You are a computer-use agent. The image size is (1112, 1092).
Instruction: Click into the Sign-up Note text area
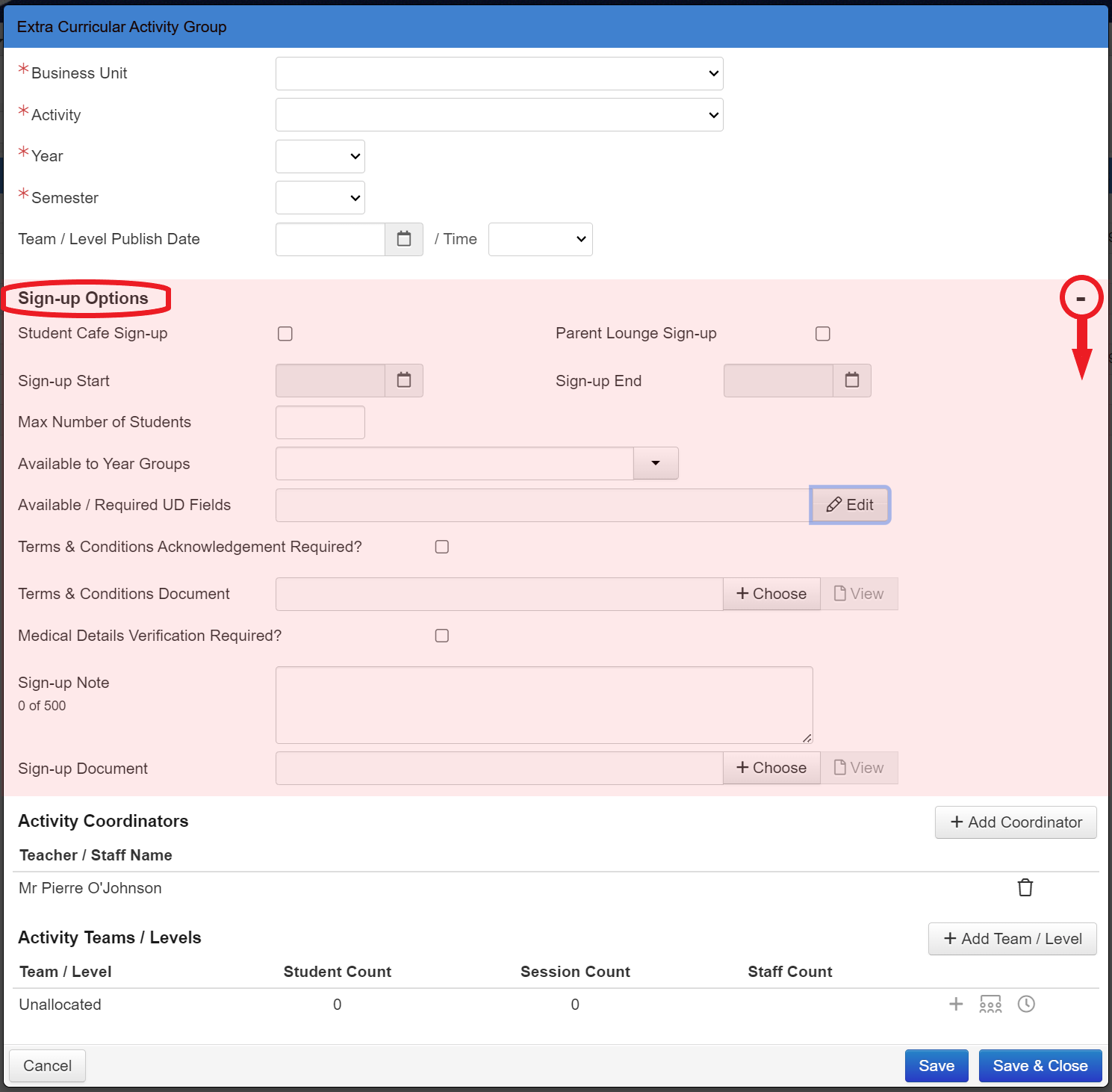click(x=544, y=704)
